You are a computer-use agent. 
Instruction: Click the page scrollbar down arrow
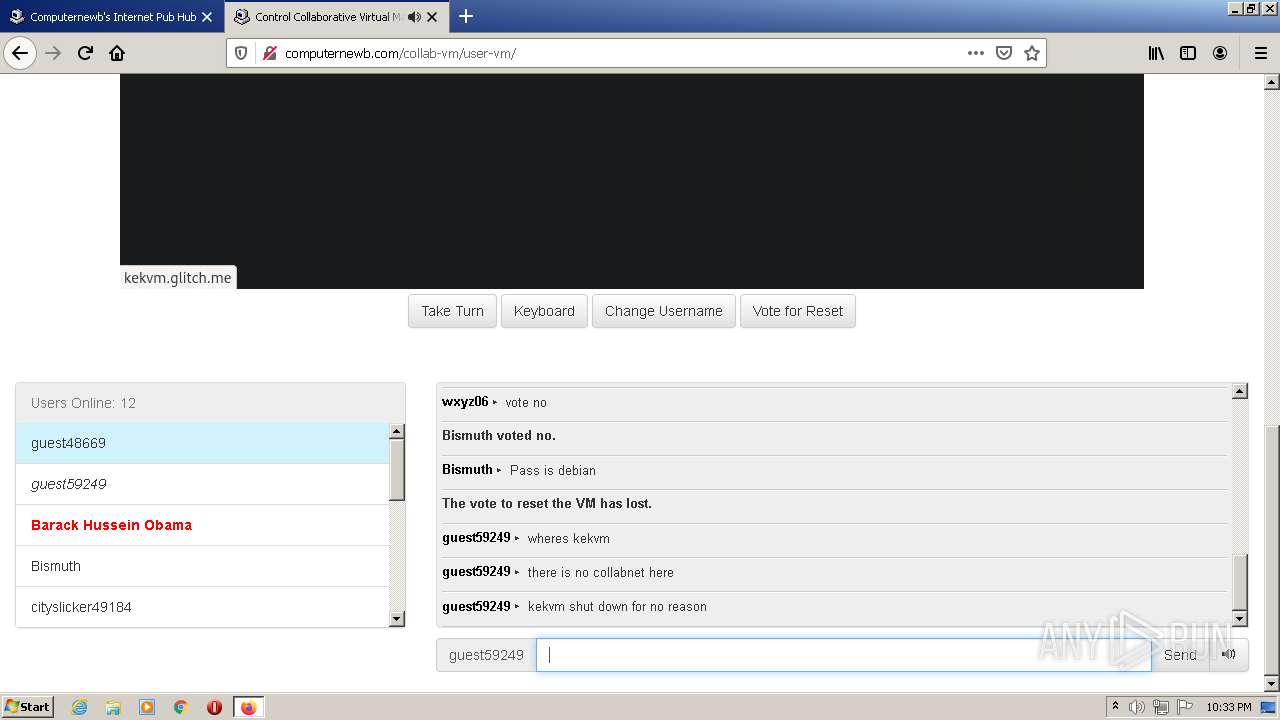(1272, 684)
